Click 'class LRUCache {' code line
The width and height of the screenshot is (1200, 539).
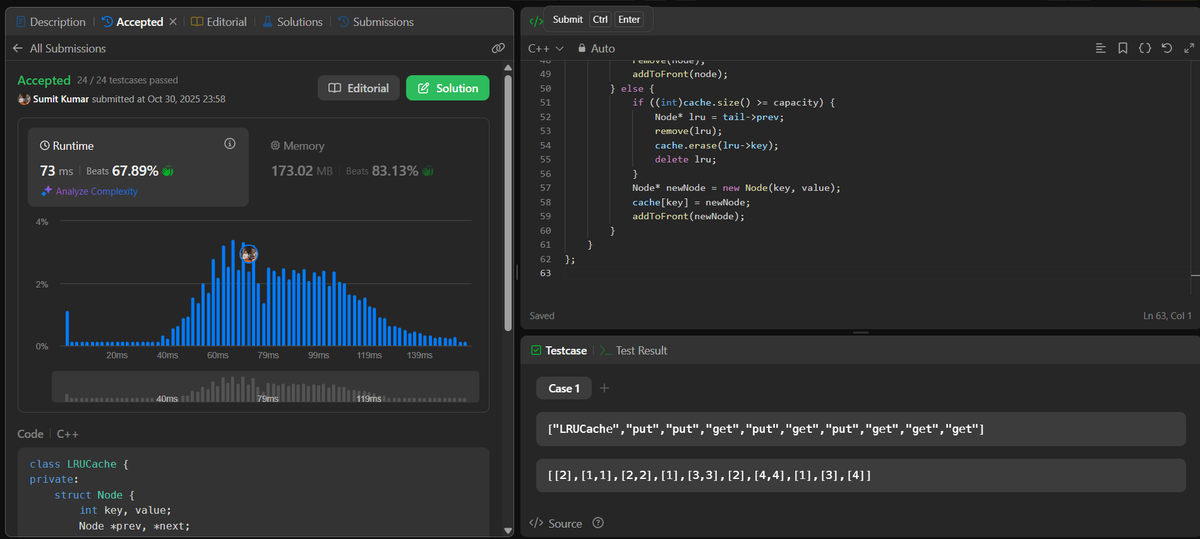[79, 465]
